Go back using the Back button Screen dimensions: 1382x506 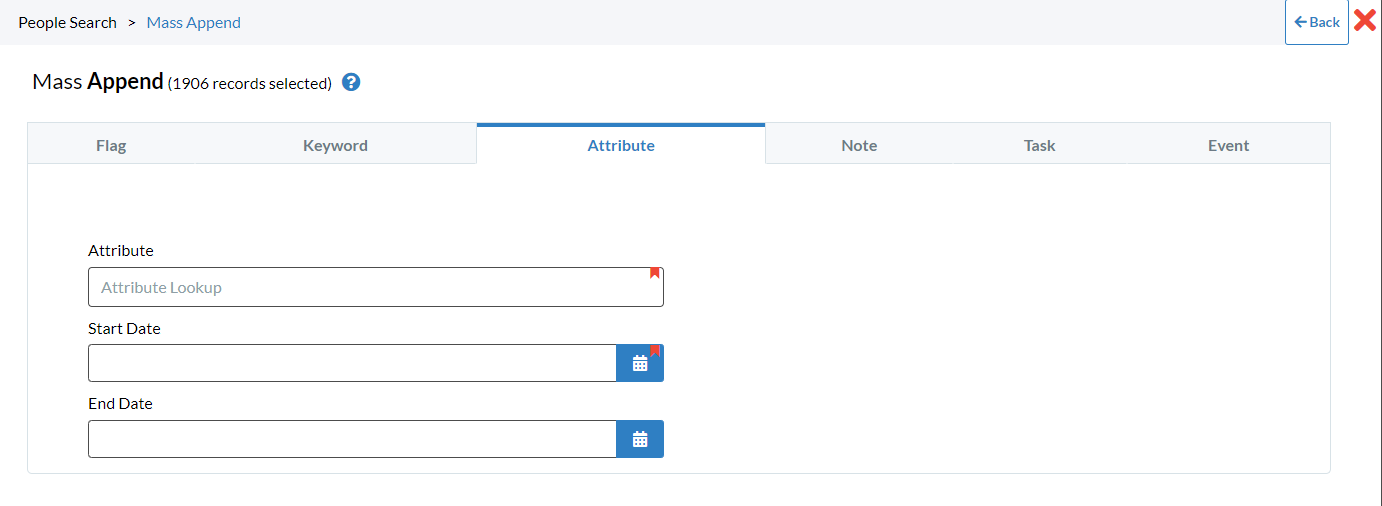[1317, 22]
